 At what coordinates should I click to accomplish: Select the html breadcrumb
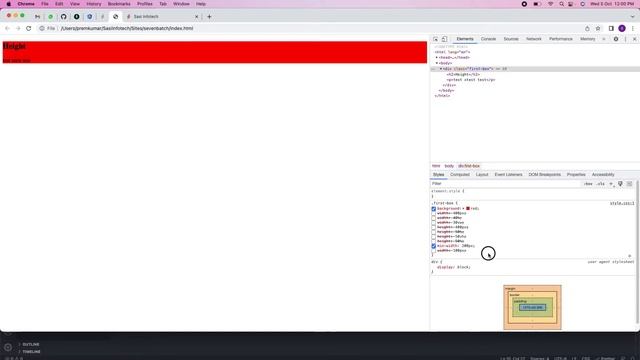point(436,166)
